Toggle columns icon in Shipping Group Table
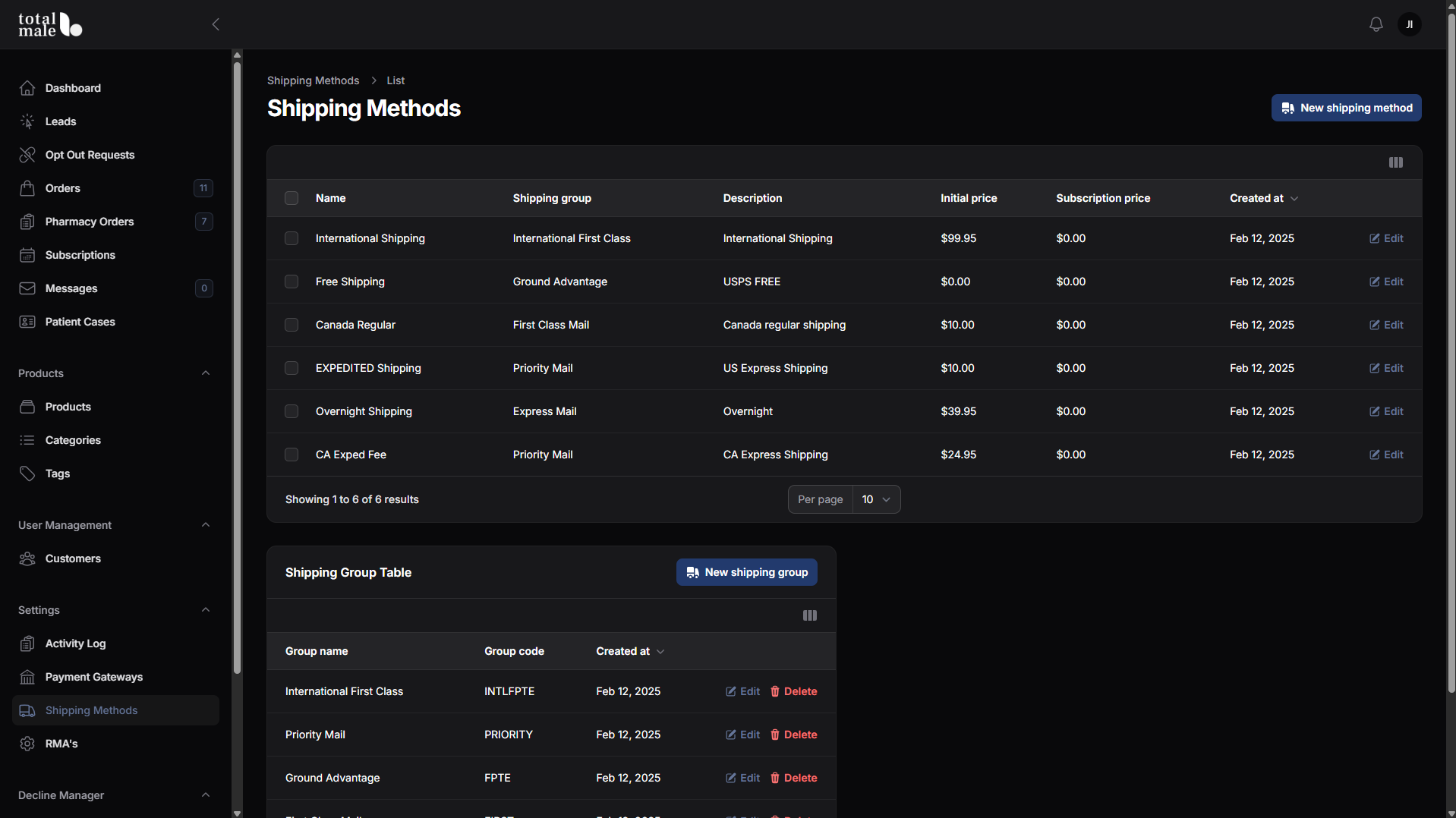 coord(809,615)
